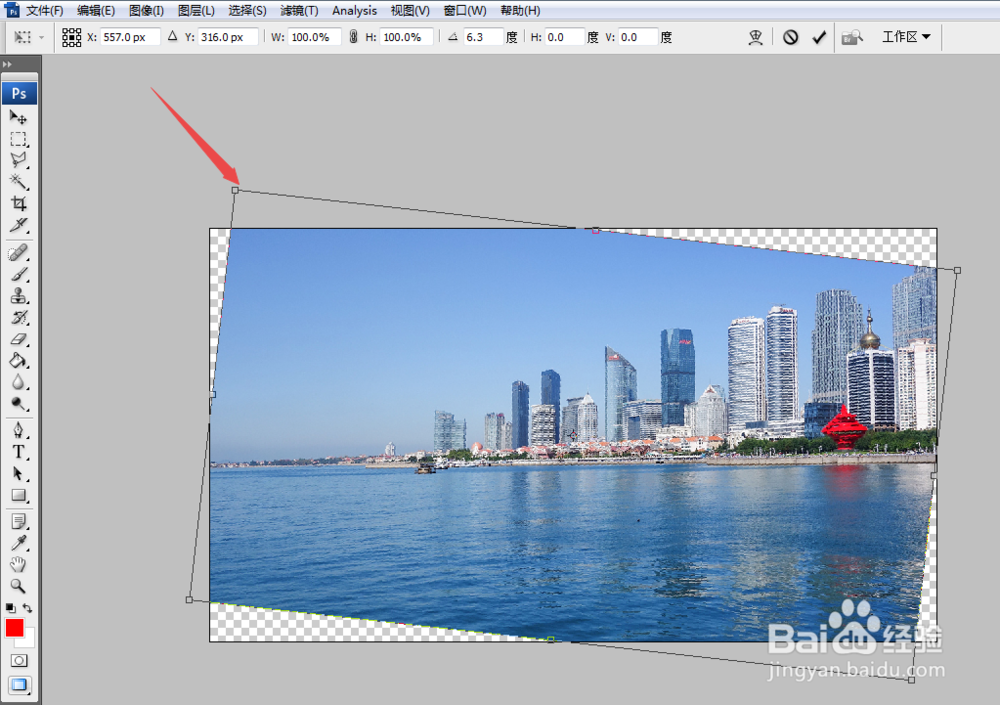Open the 工作区 workspace dropdown
Screen dimensions: 1000x705
(905, 37)
